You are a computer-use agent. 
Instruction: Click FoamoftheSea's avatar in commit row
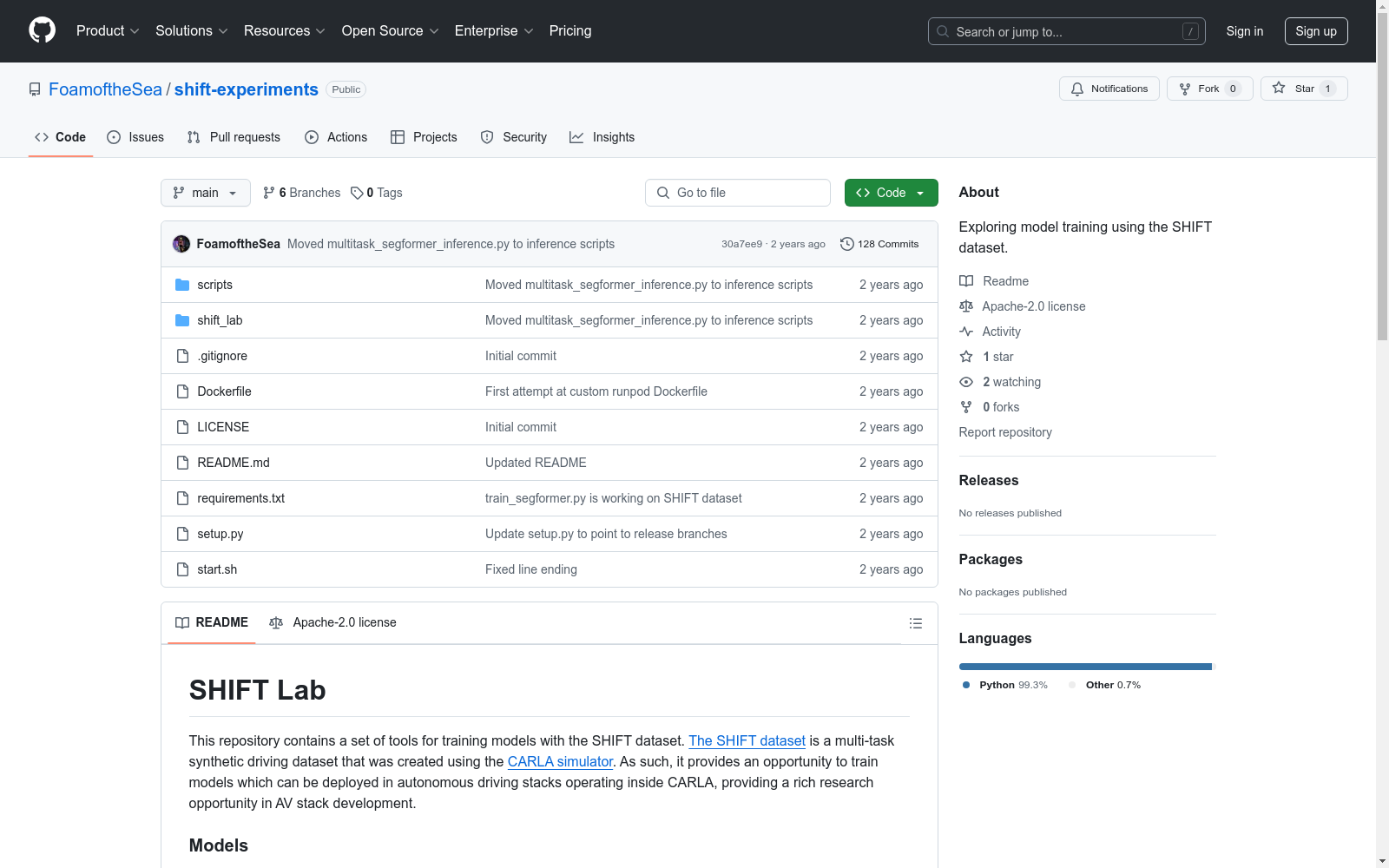[181, 244]
